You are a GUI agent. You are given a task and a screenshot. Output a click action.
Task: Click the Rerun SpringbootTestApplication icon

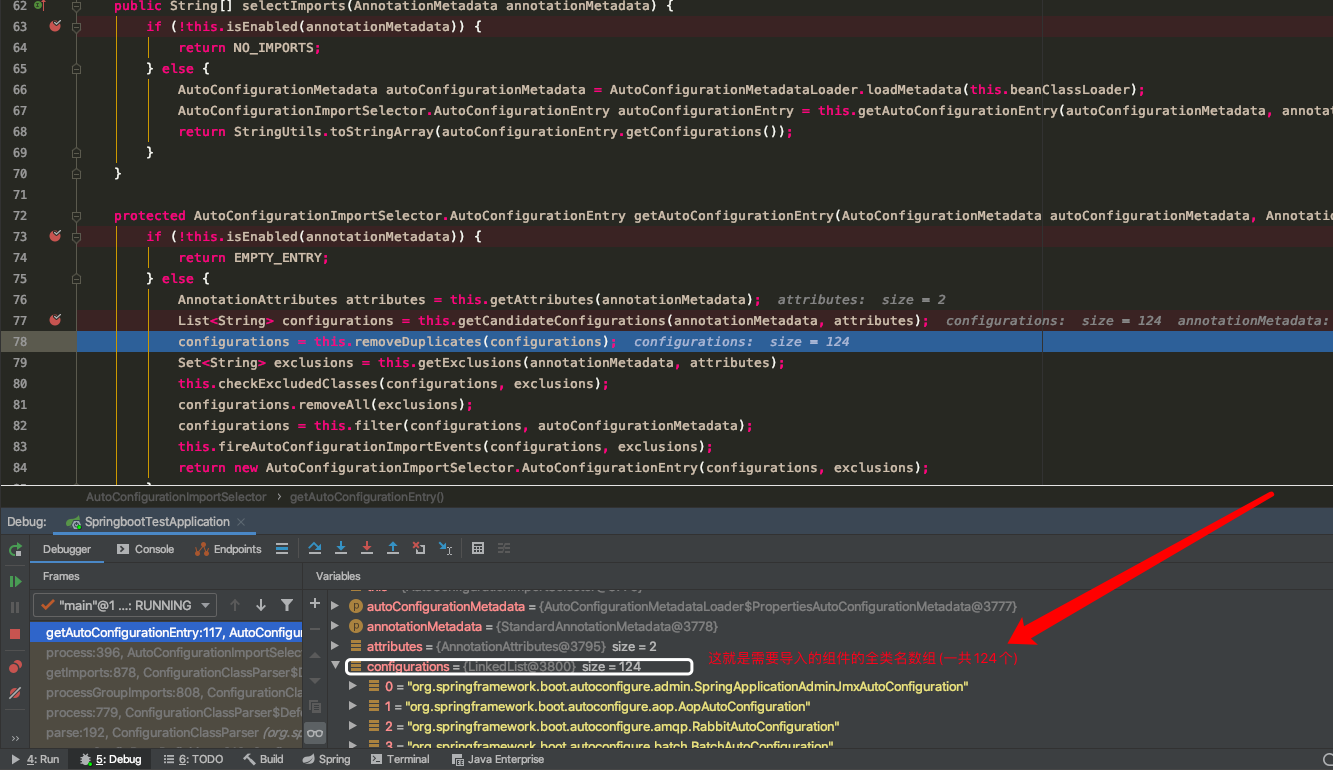15,550
